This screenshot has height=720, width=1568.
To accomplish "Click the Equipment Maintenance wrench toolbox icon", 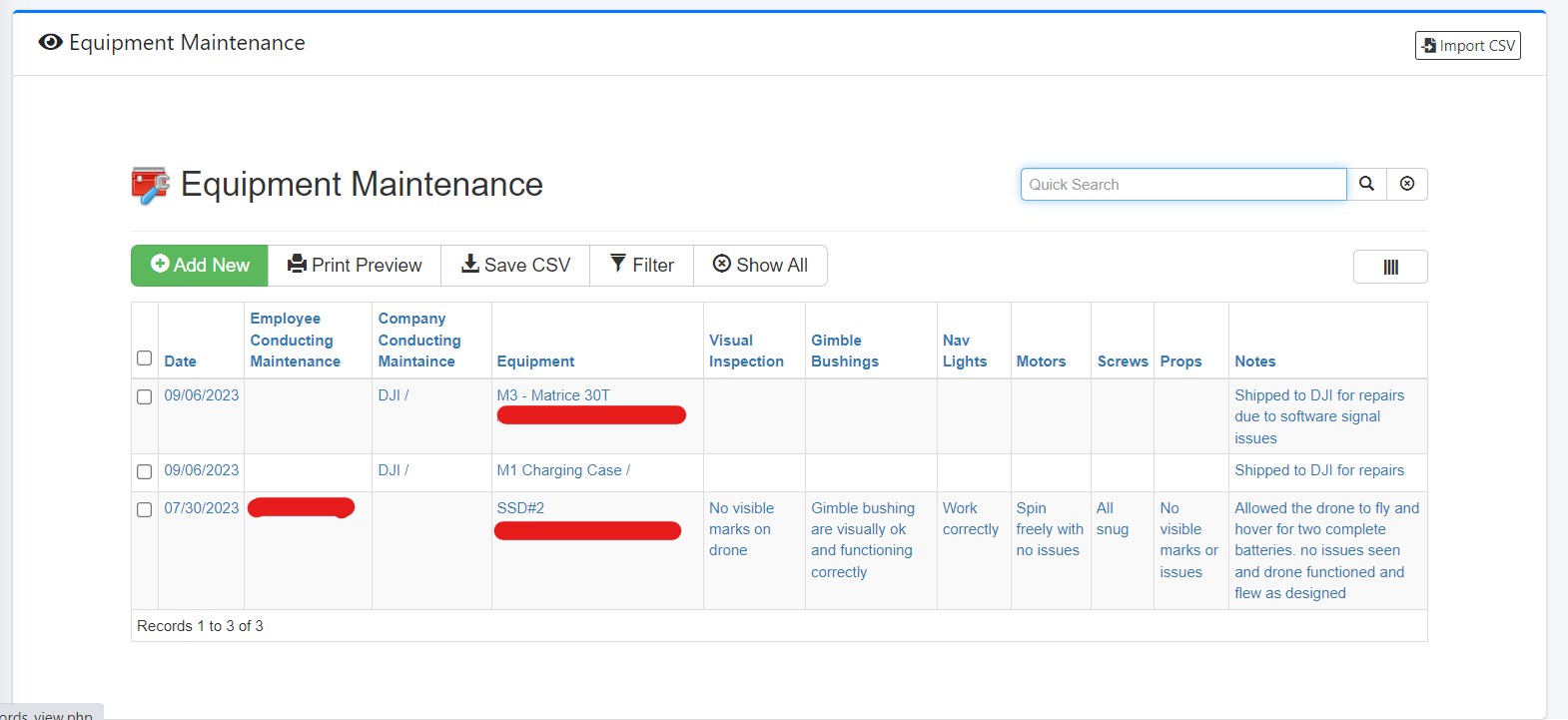I will click(151, 186).
